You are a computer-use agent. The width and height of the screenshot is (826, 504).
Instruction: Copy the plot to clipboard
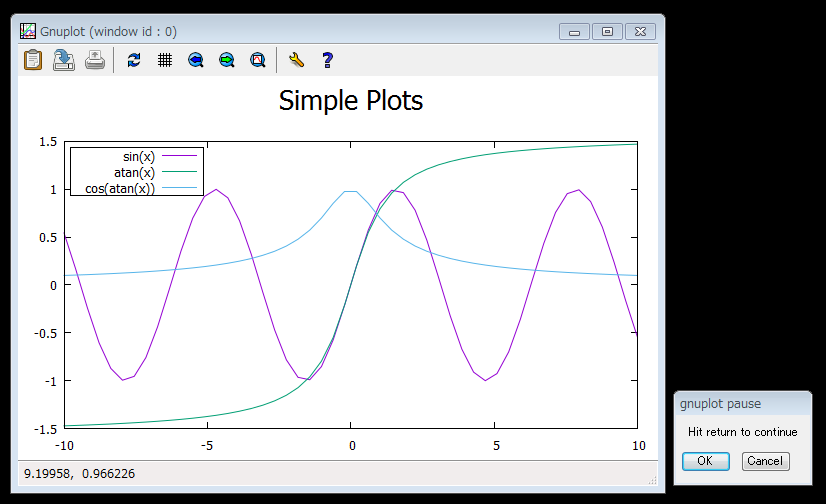click(x=33, y=60)
